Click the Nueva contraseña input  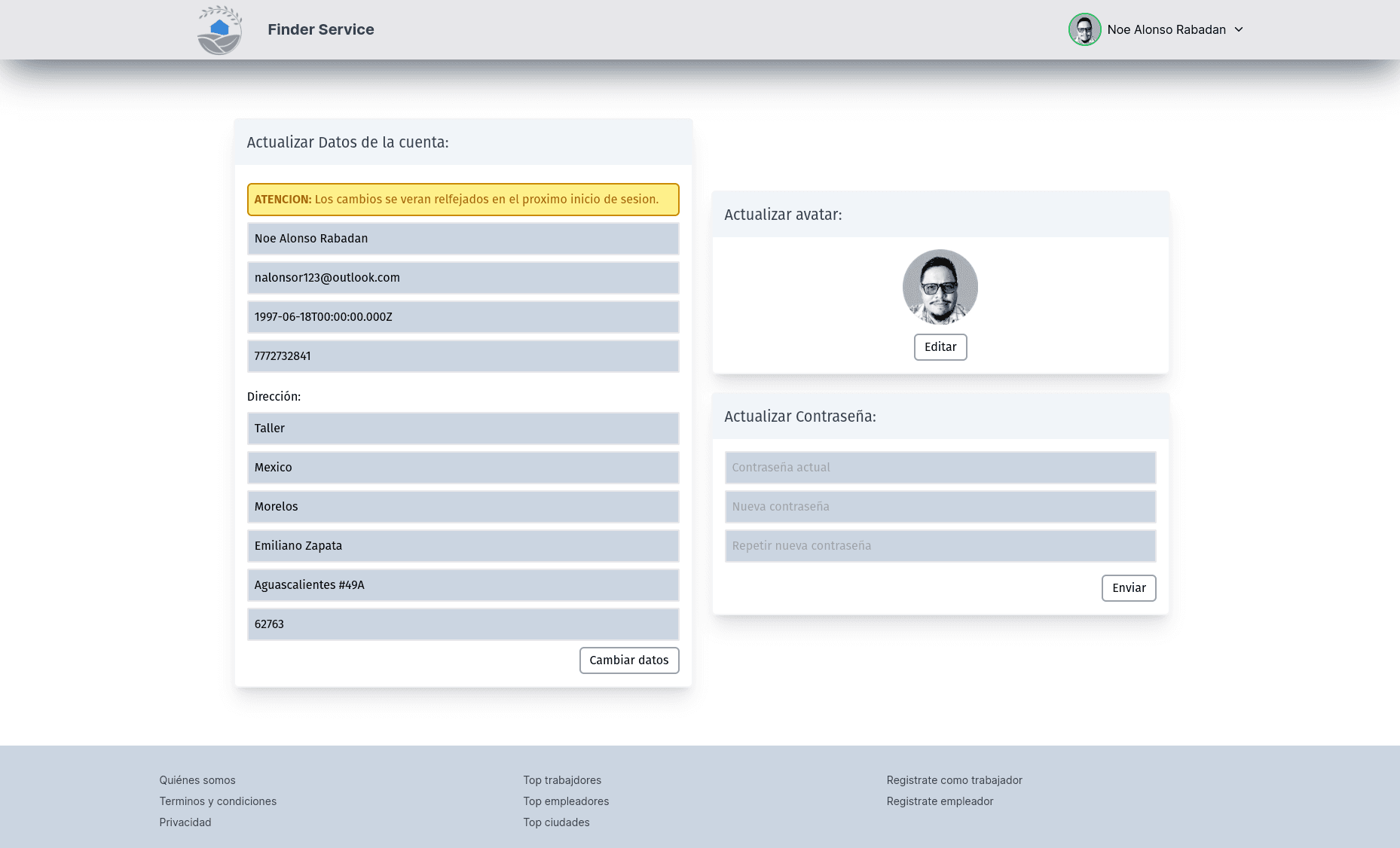coord(940,507)
